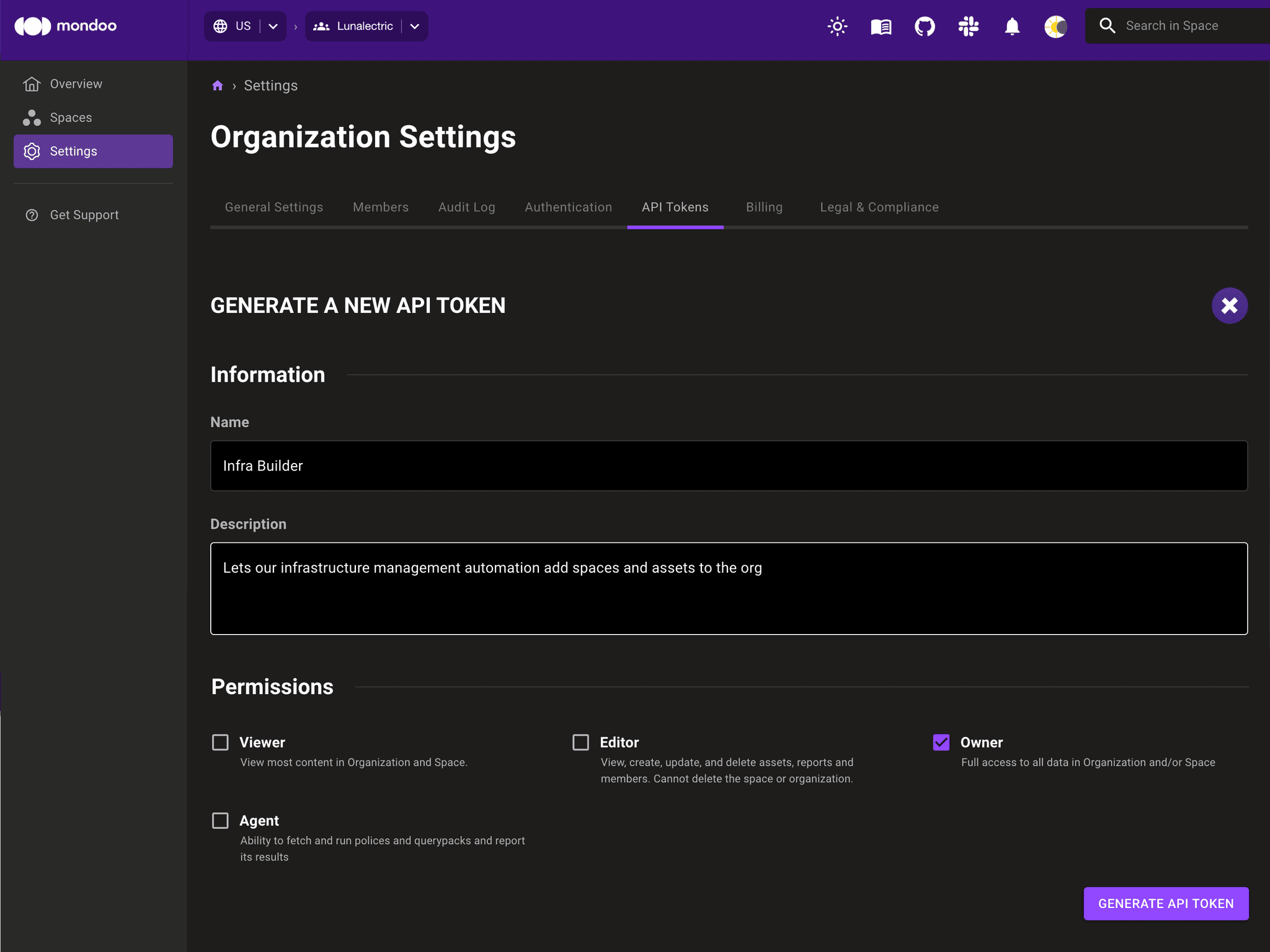Dismiss the token form with the X button

tap(1229, 305)
